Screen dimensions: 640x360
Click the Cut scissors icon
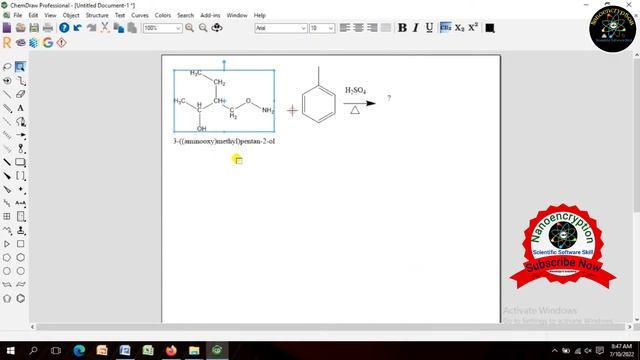[x=105, y=28]
